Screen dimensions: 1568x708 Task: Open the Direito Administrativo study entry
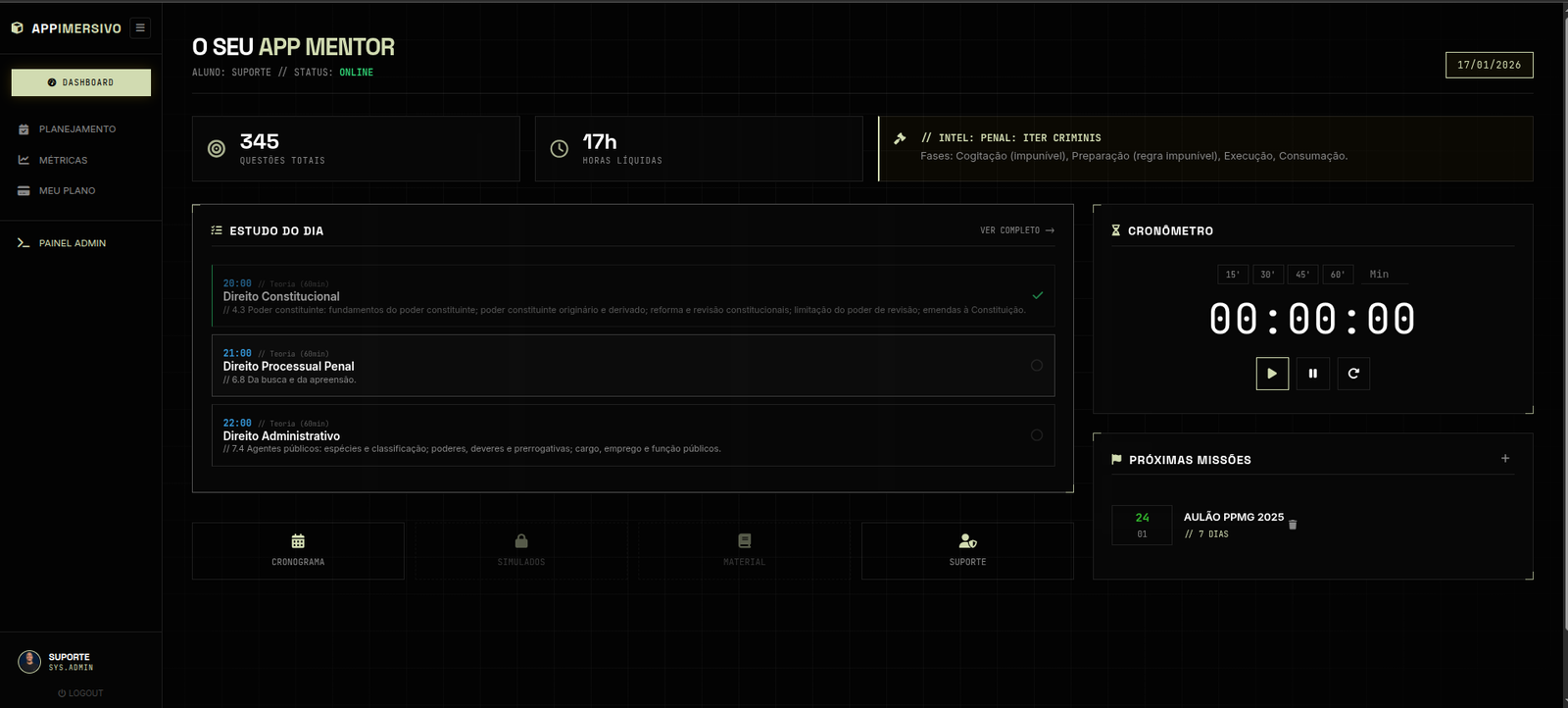click(633, 435)
